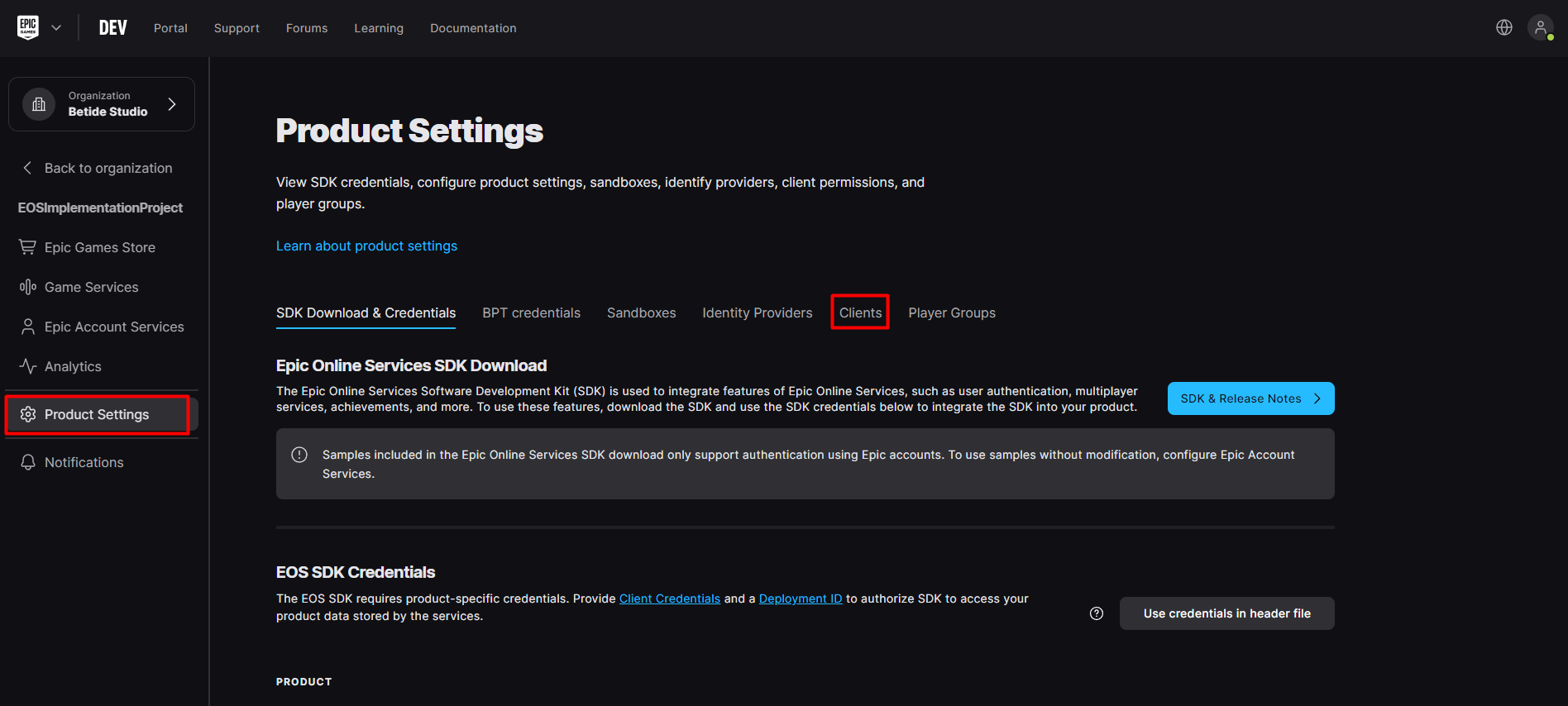
Task: Switch to the Sandboxes tab
Action: 641,312
